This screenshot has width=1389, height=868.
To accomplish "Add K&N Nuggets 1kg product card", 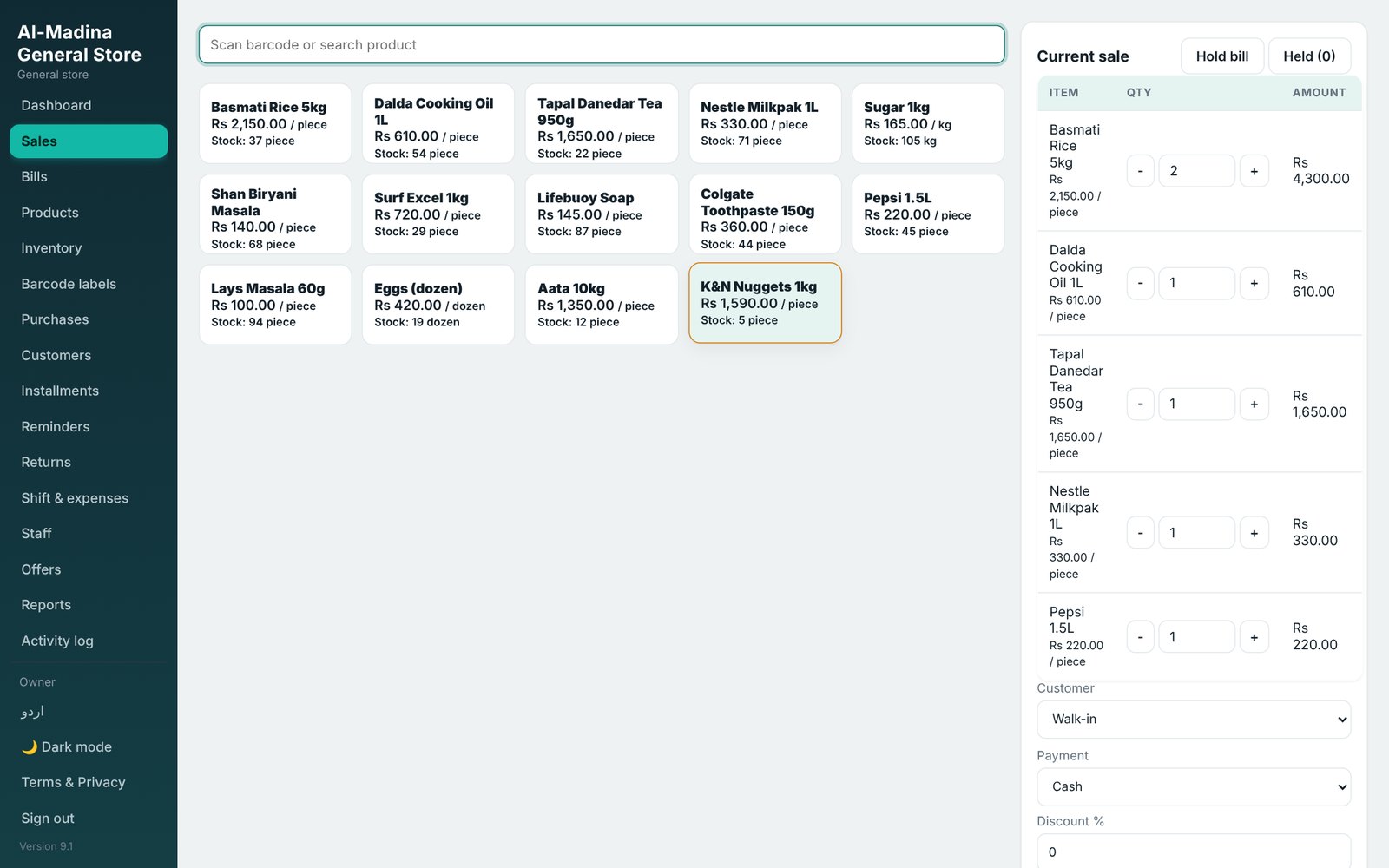I will tap(765, 303).
